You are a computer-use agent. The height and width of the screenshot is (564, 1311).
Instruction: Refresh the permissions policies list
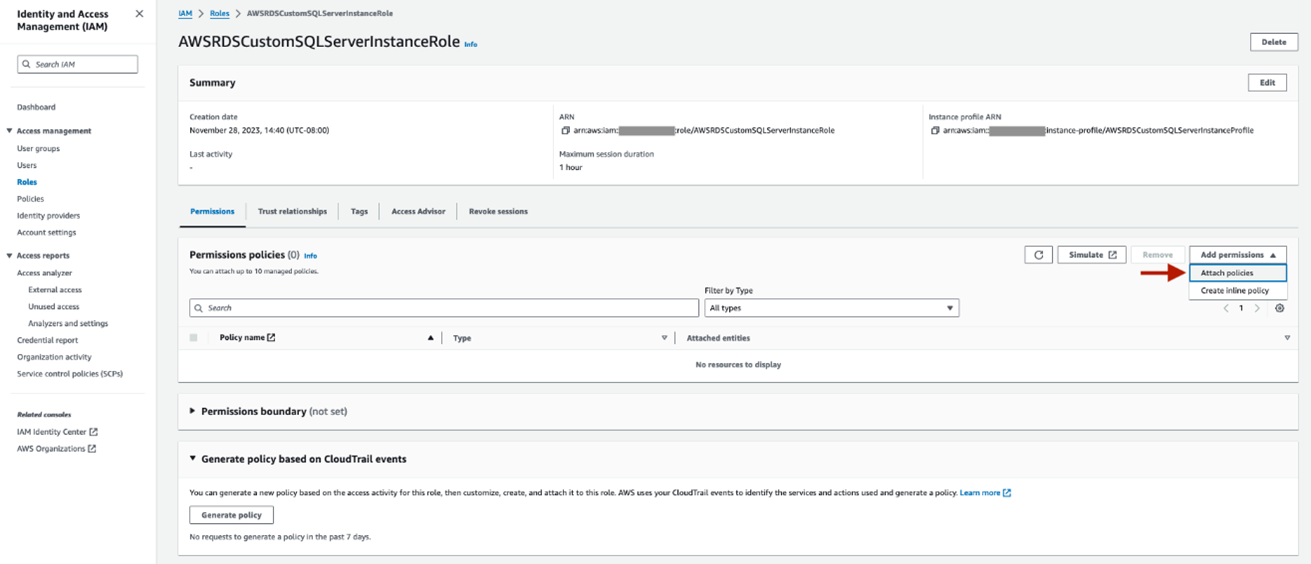click(1038, 255)
